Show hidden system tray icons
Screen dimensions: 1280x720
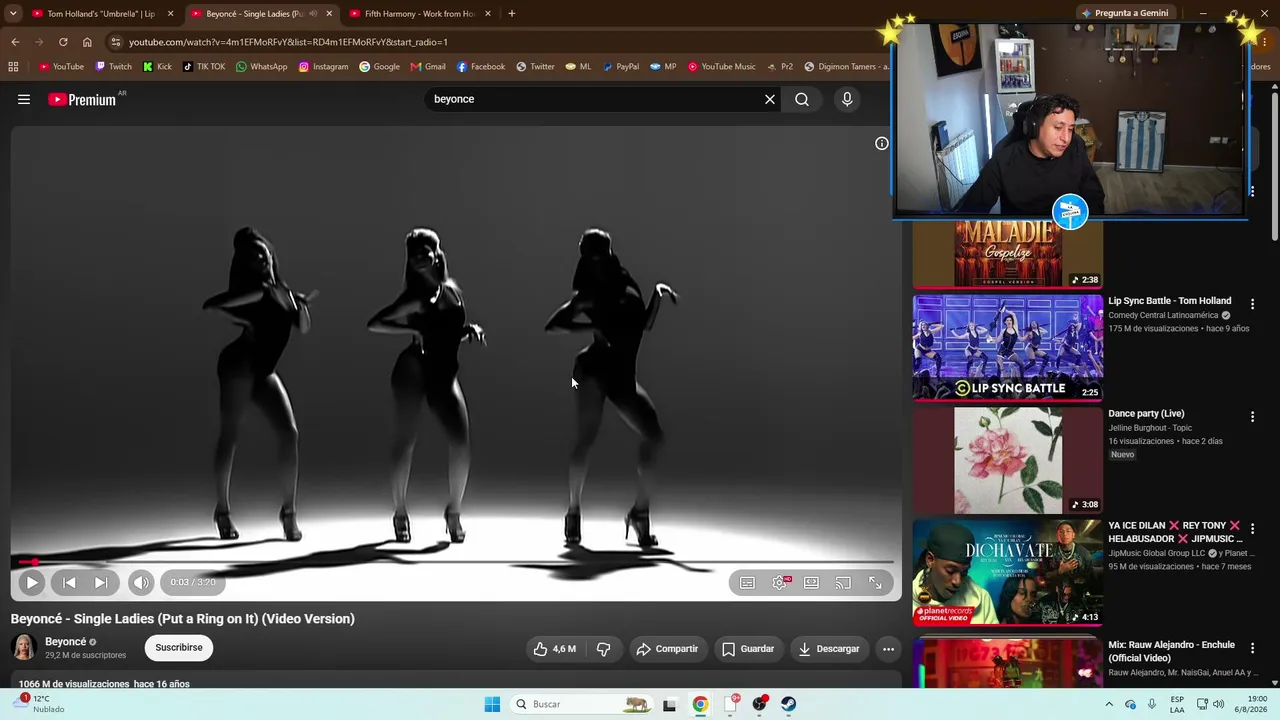pyautogui.click(x=1109, y=704)
